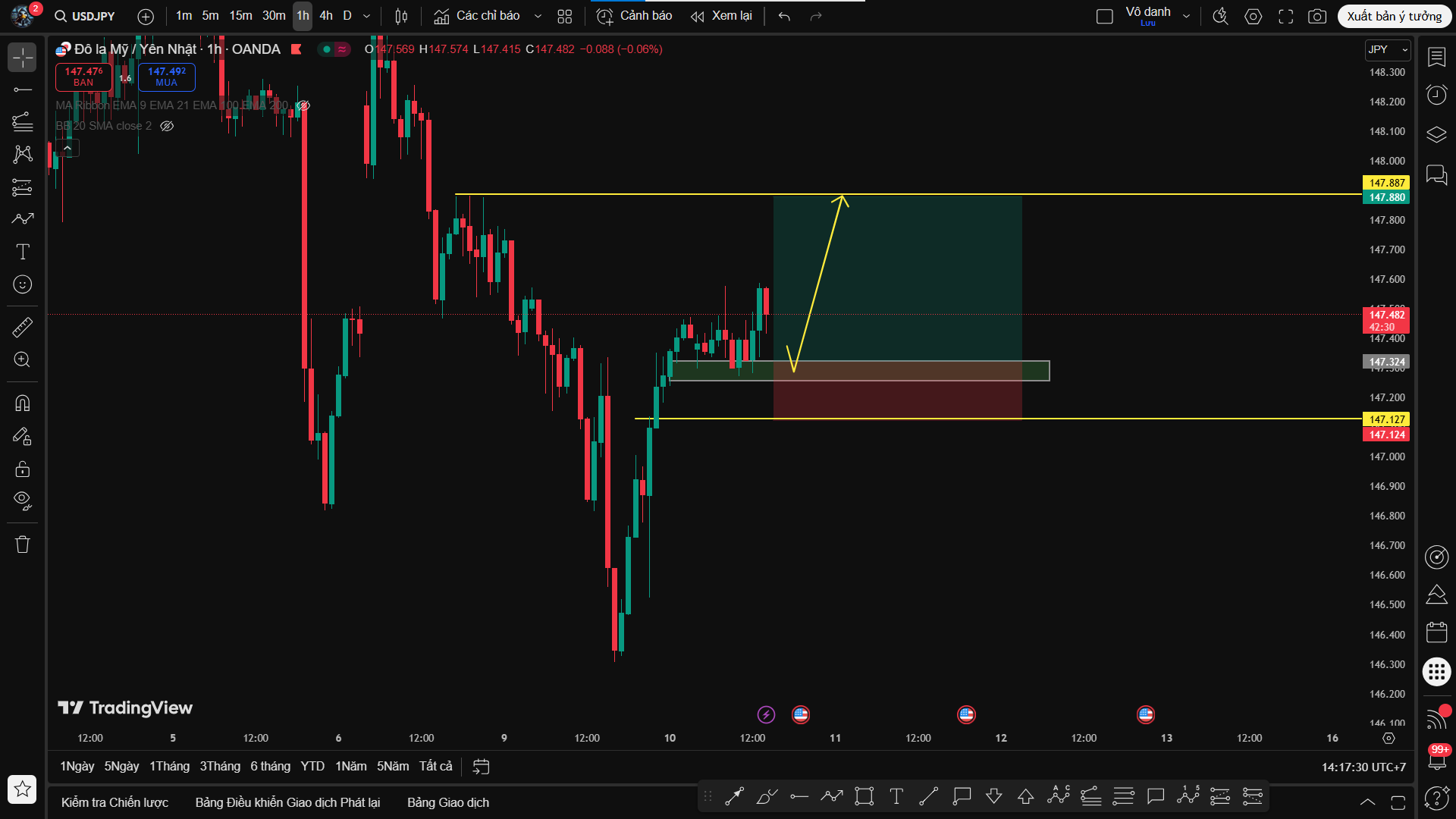Screen dimensions: 1456x819
Task: Open the Fibonacci retracement tools
Action: pyautogui.click(x=23, y=122)
